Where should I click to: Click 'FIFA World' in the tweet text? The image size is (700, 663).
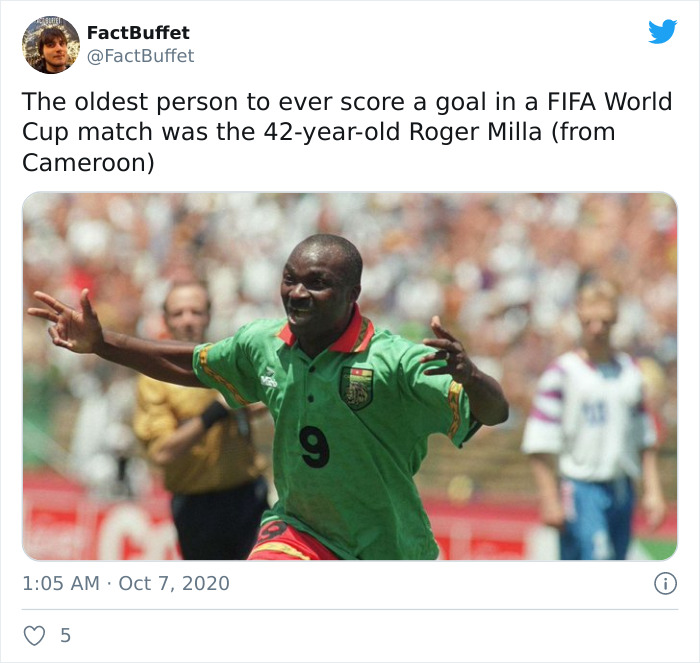click(609, 101)
